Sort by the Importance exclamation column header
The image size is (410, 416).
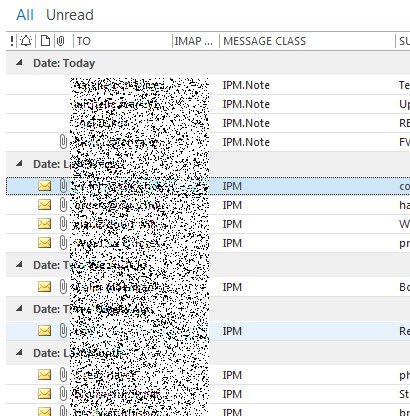click(x=12, y=41)
